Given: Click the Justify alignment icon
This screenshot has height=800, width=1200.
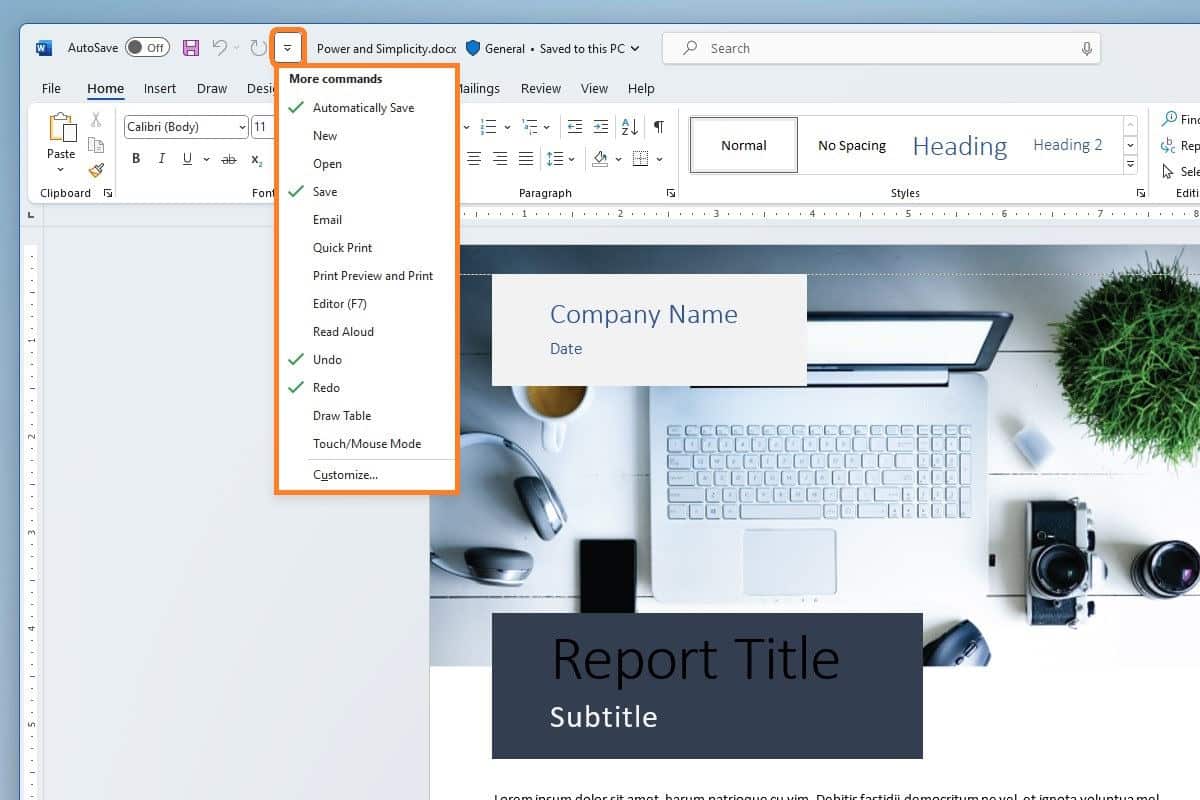Looking at the screenshot, I should pyautogui.click(x=526, y=159).
